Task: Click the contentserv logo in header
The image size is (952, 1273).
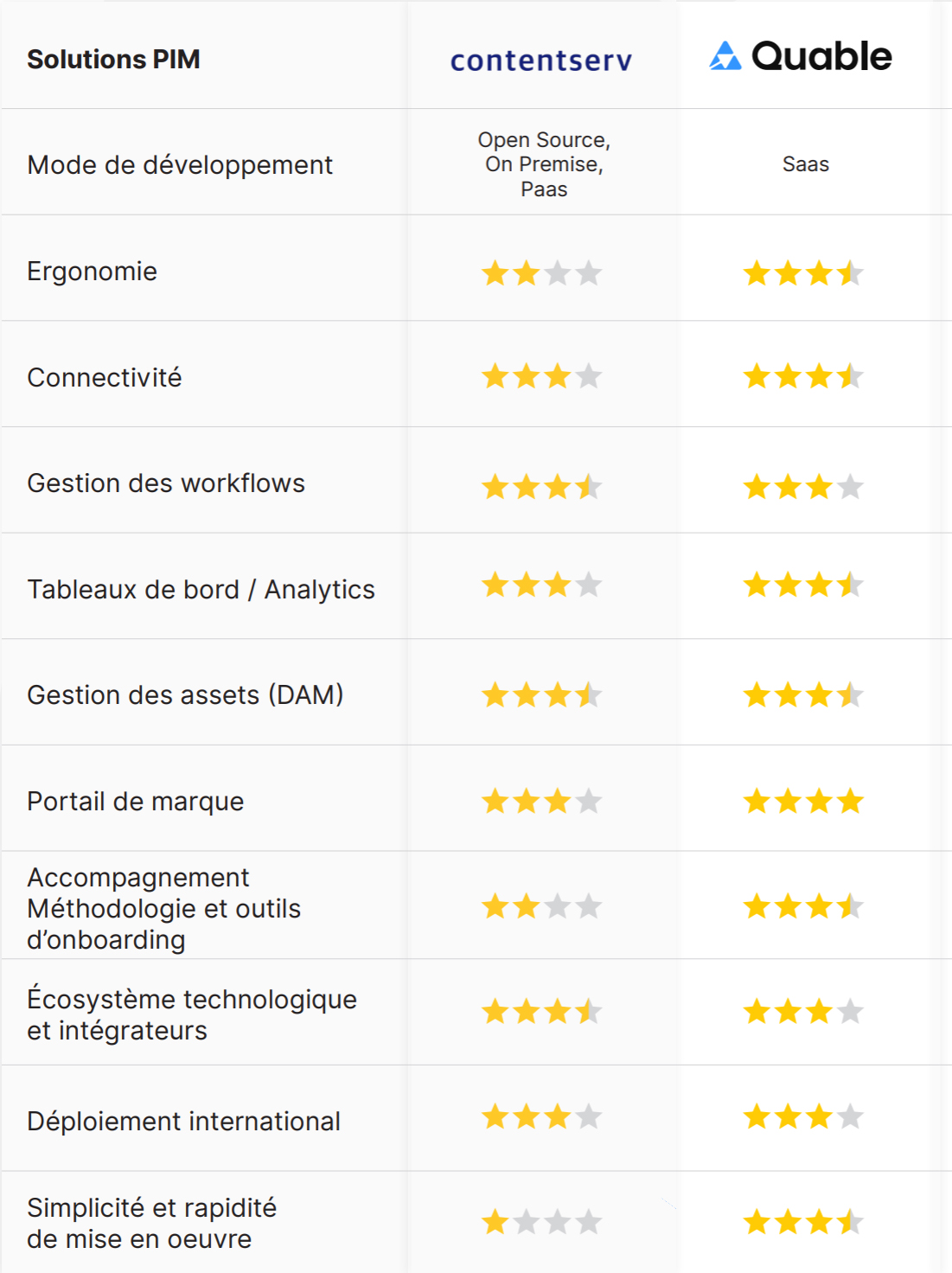Action: point(541,61)
